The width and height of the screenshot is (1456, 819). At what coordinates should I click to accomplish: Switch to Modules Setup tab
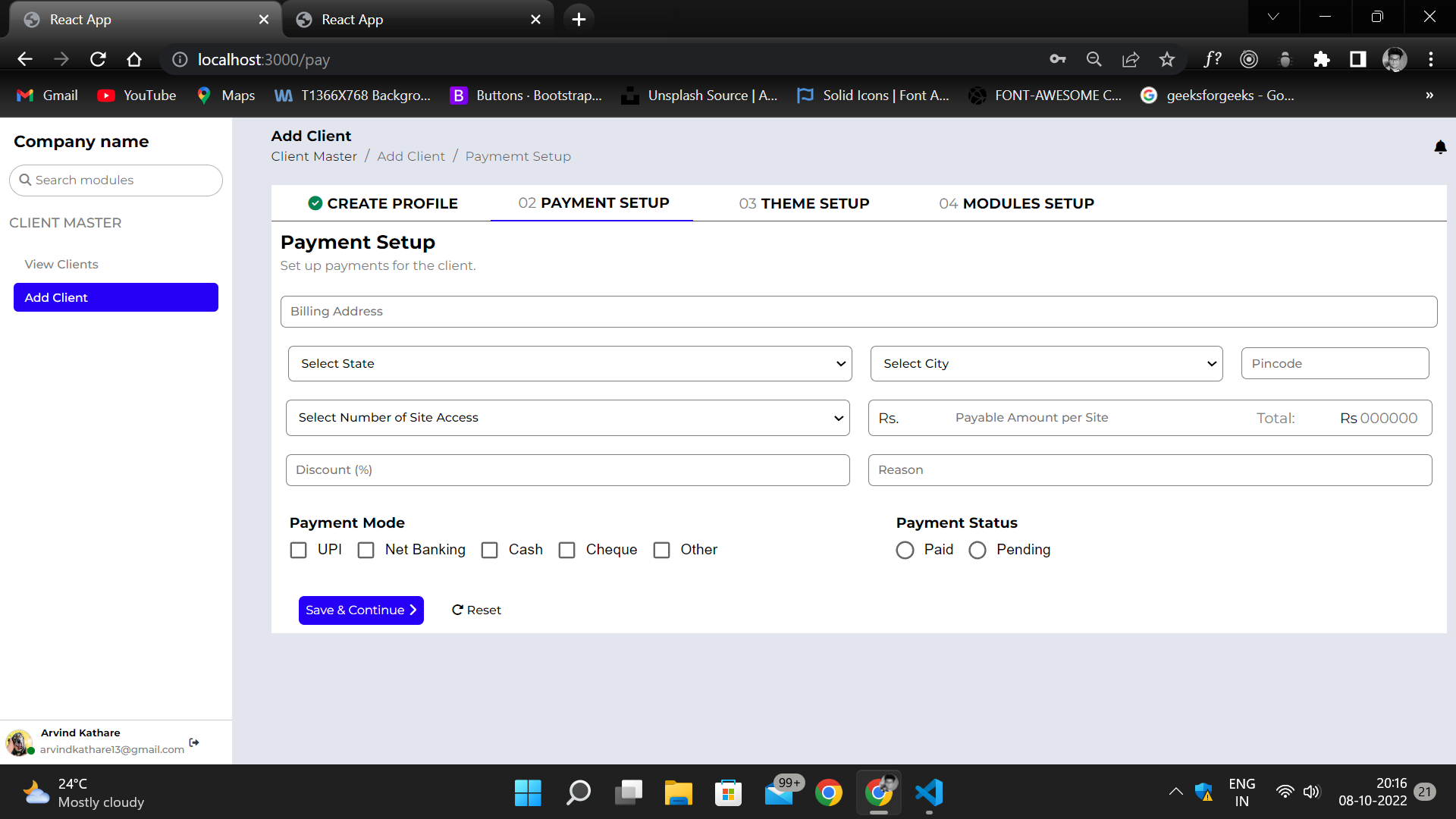(1016, 203)
